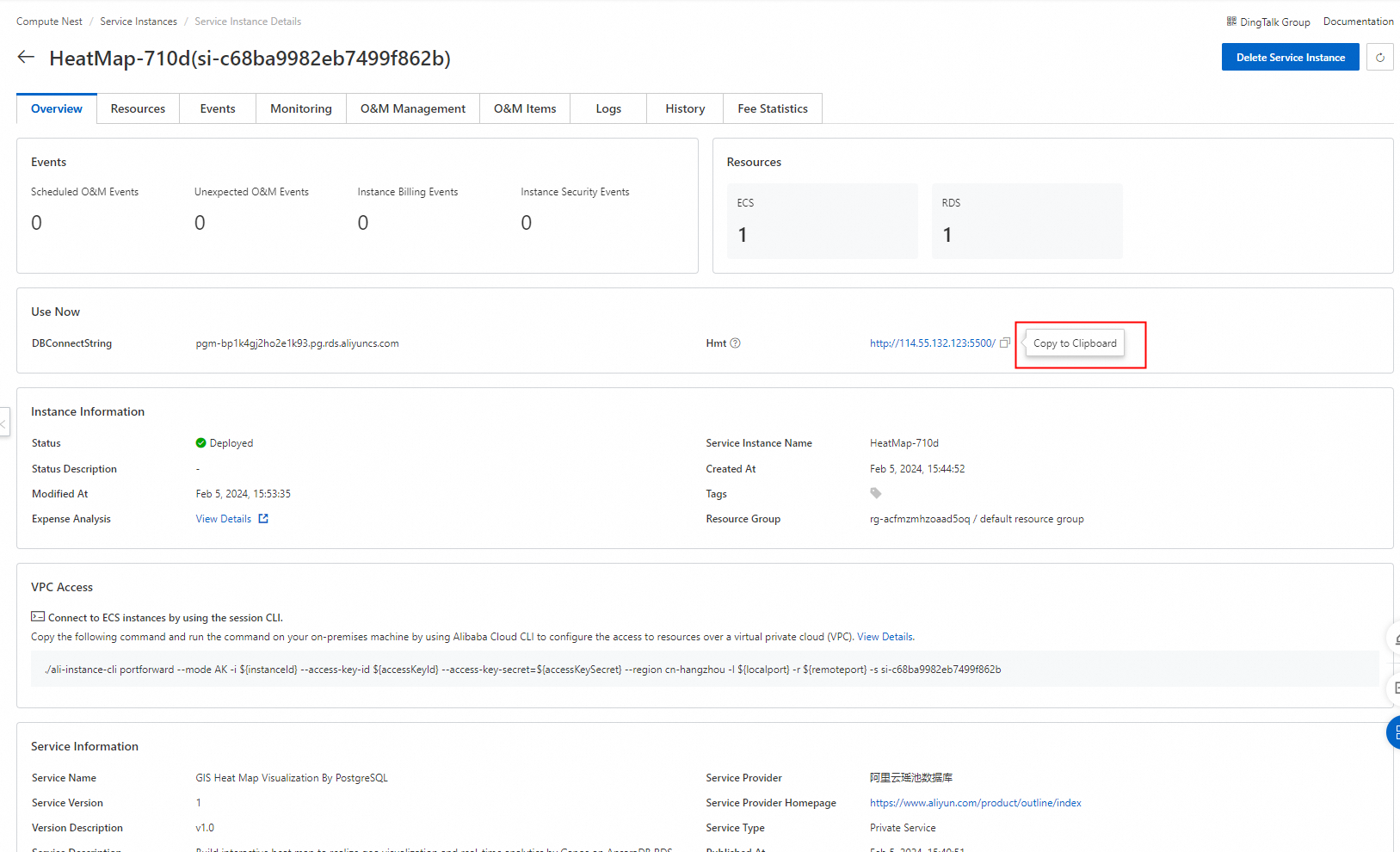
Task: Open the Fee Statistics tab
Action: click(x=773, y=108)
